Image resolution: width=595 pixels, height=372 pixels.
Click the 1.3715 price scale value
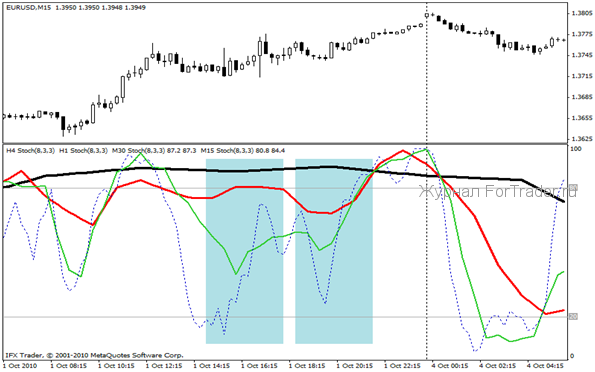click(x=582, y=76)
